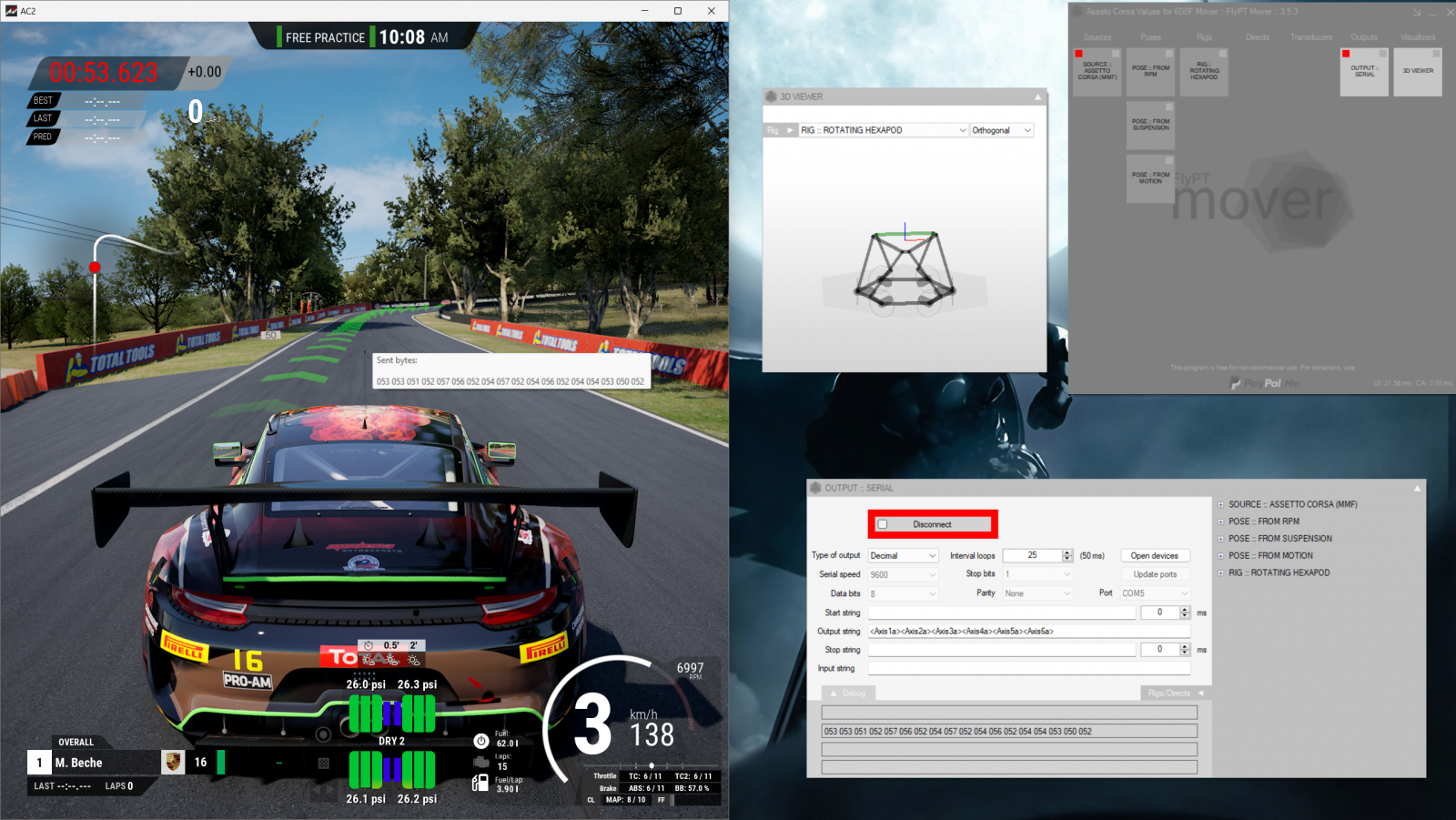Click the Visualizers column header in FlyPT Mover
The image size is (1456, 820).
[1418, 37]
